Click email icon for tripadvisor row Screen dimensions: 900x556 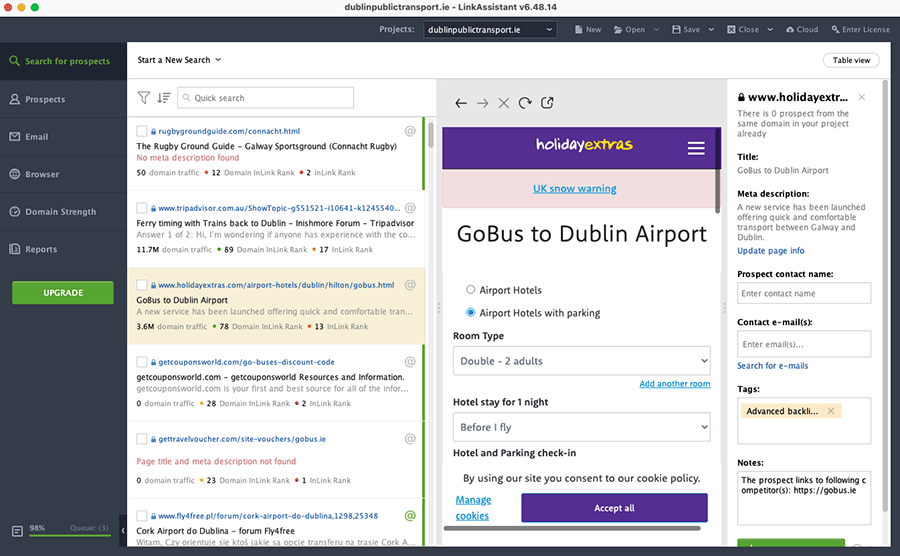[x=410, y=208]
